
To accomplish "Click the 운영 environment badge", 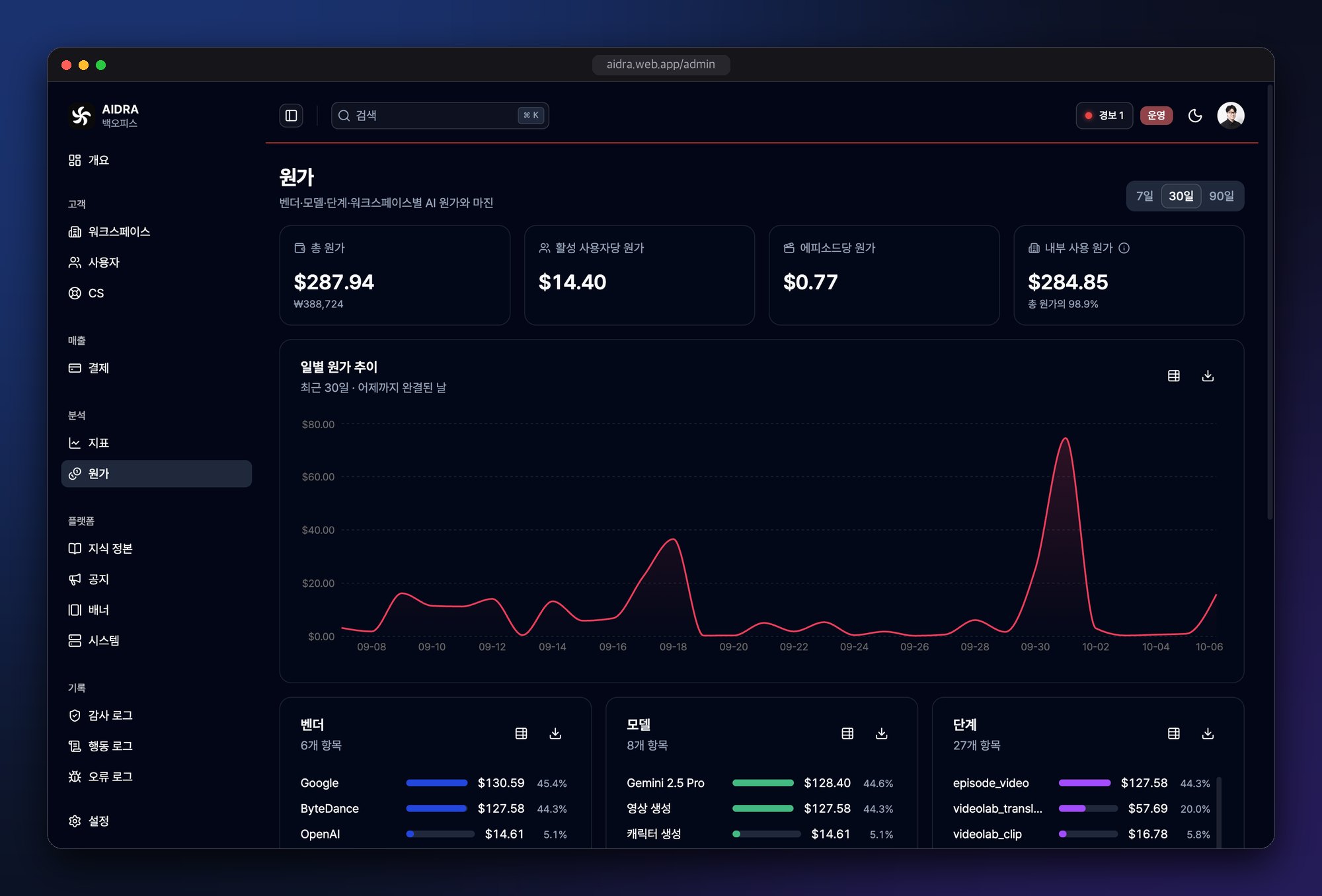I will [1156, 116].
